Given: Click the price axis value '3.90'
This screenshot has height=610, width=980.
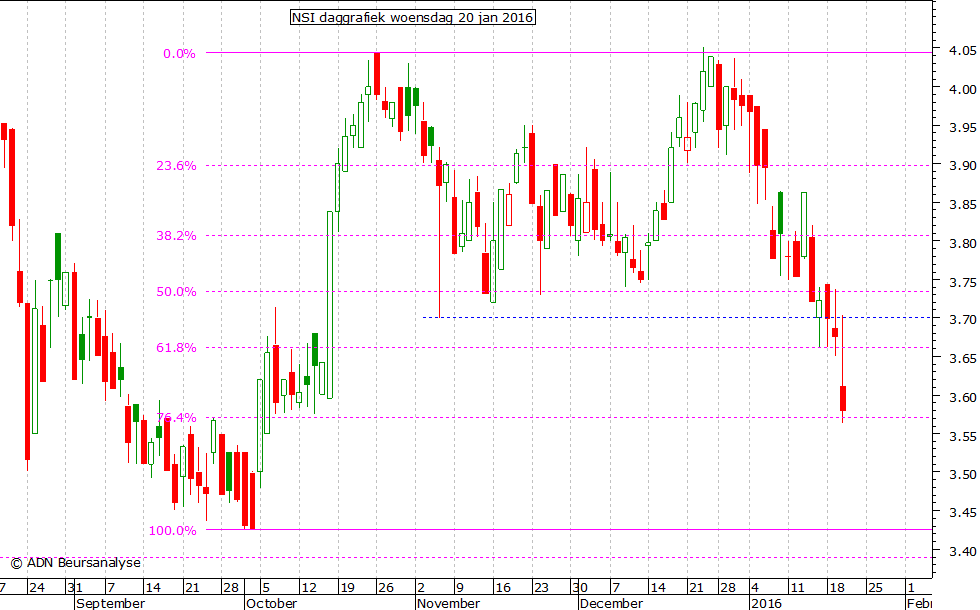Looking at the screenshot, I should click(x=962, y=166).
